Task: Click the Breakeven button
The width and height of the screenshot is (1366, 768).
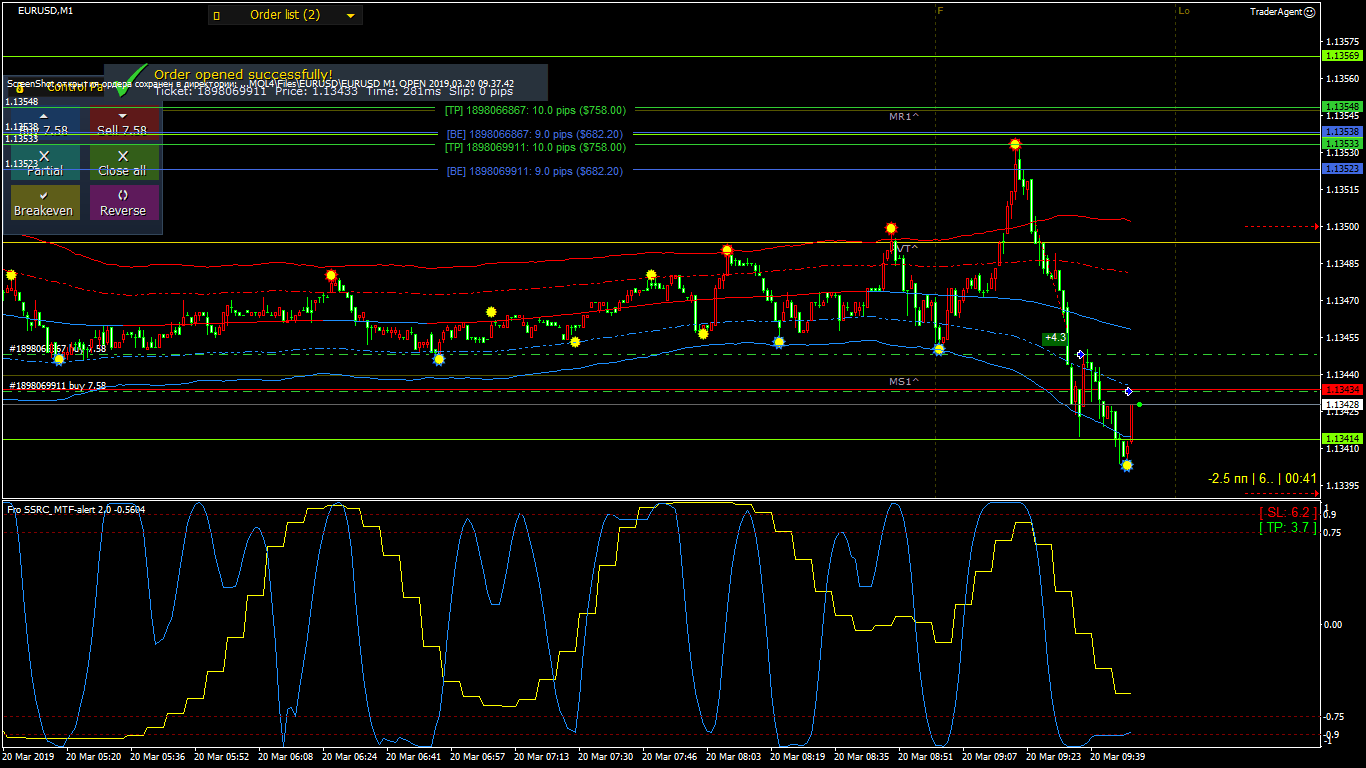Action: point(44,203)
